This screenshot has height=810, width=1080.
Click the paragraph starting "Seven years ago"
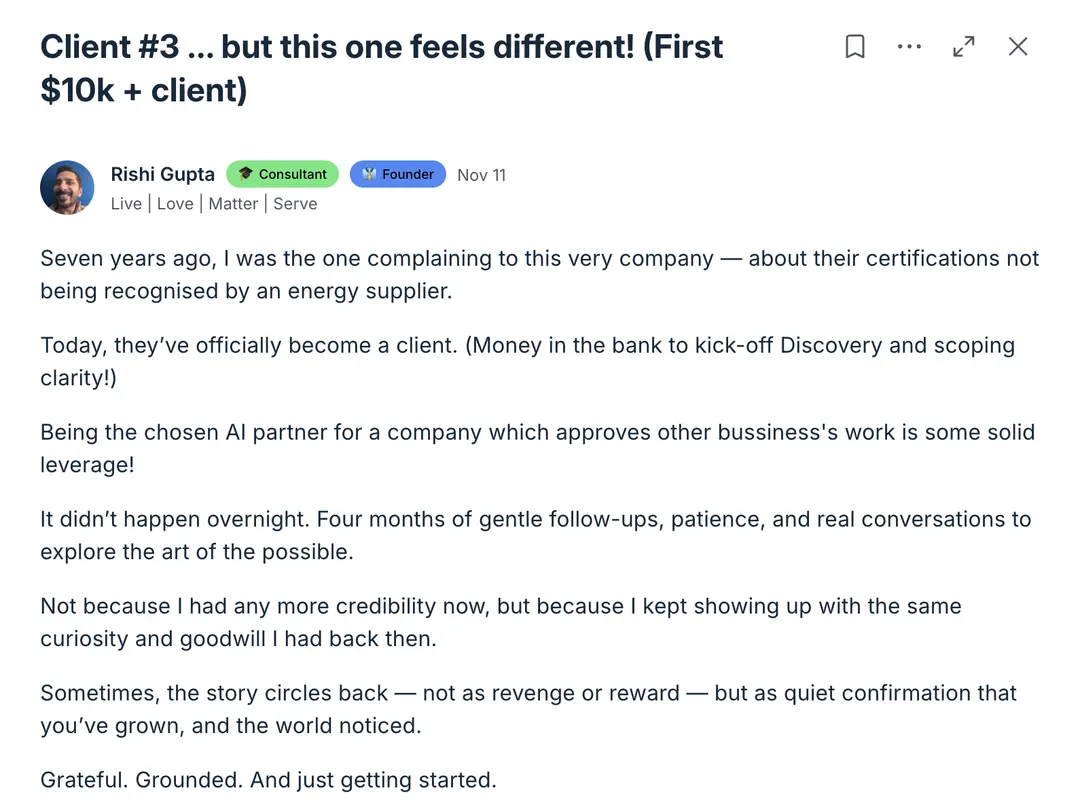tap(539, 275)
